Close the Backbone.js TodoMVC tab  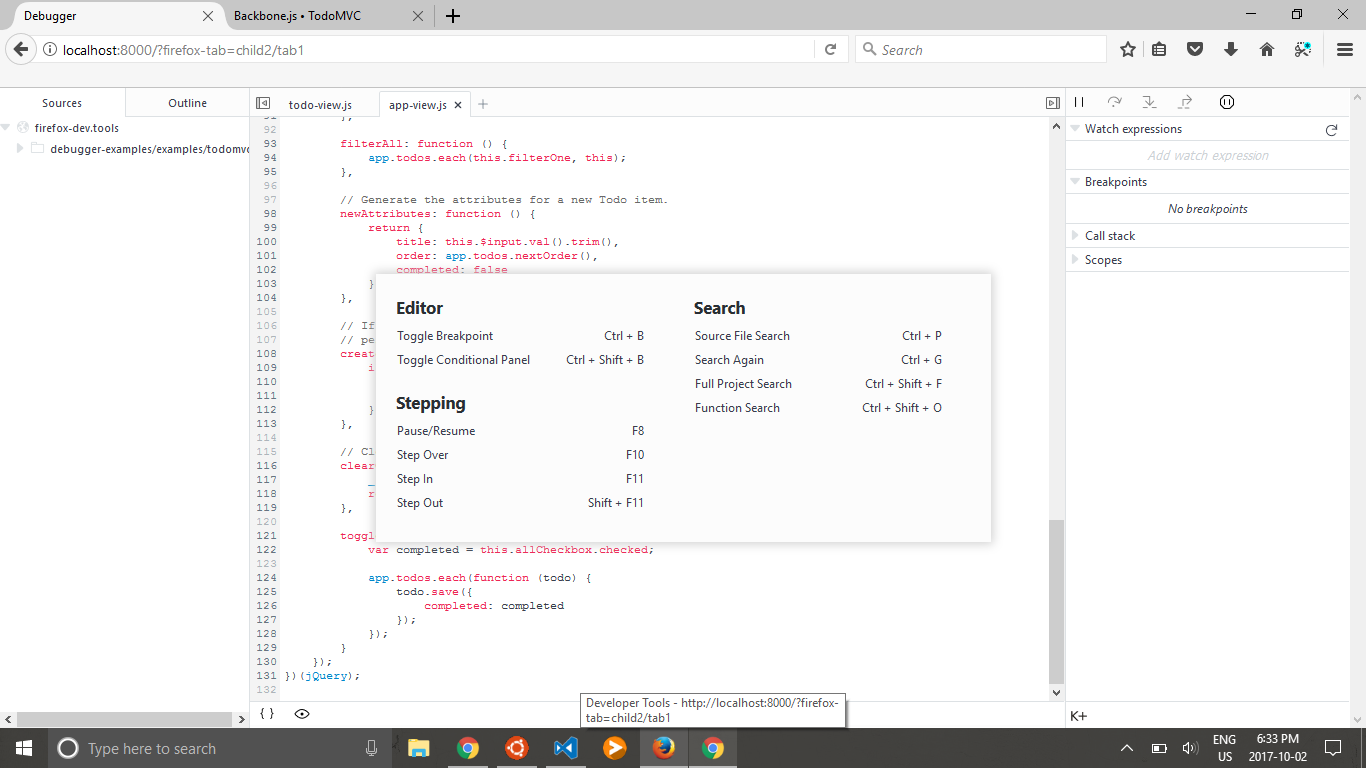pyautogui.click(x=418, y=16)
